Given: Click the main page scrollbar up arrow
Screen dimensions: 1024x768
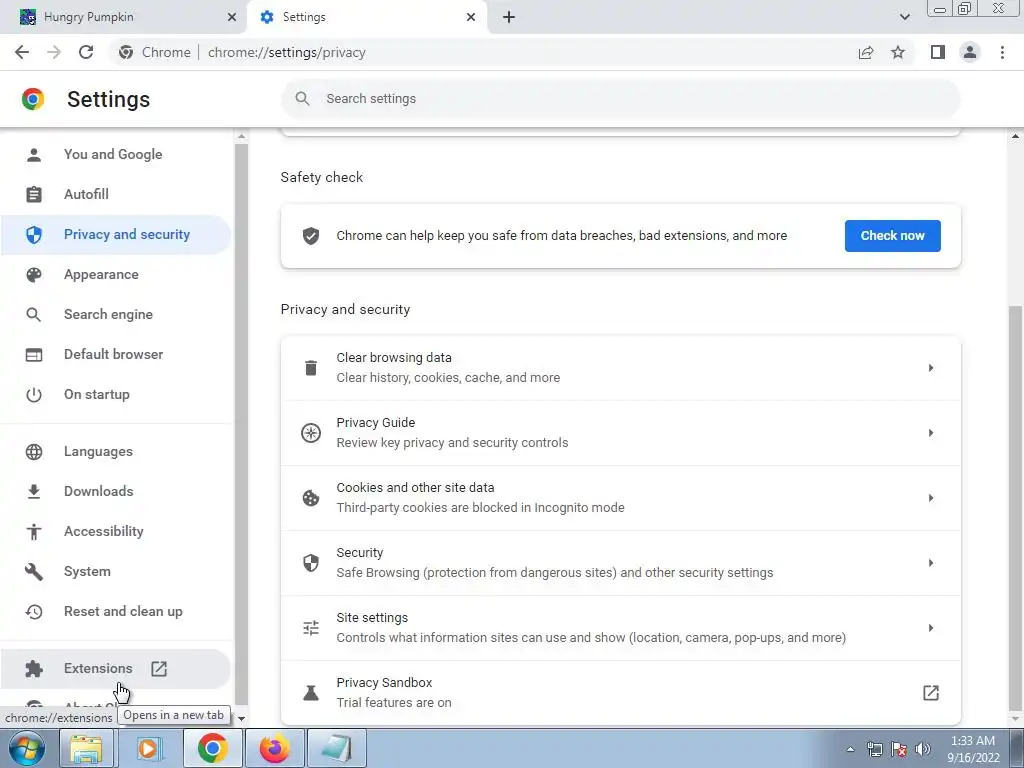Looking at the screenshot, I should pos(1016,136).
